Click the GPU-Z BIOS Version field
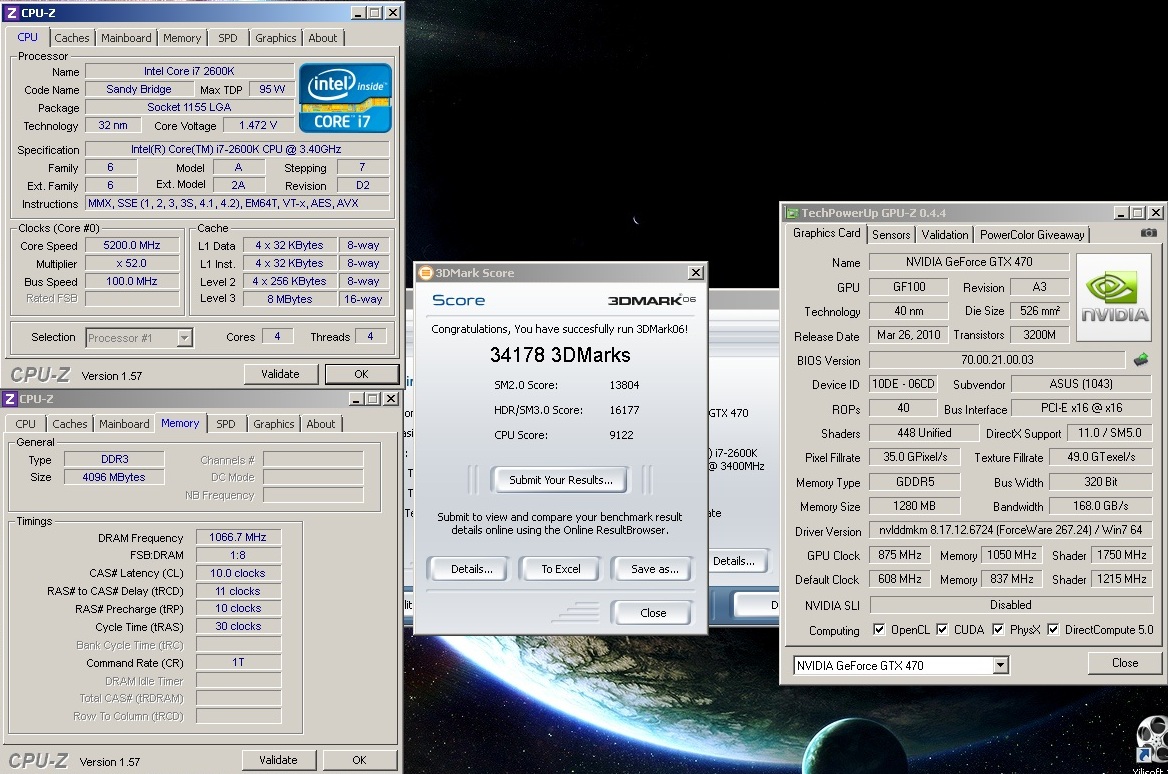Image resolution: width=1168 pixels, height=774 pixels. (x=997, y=360)
